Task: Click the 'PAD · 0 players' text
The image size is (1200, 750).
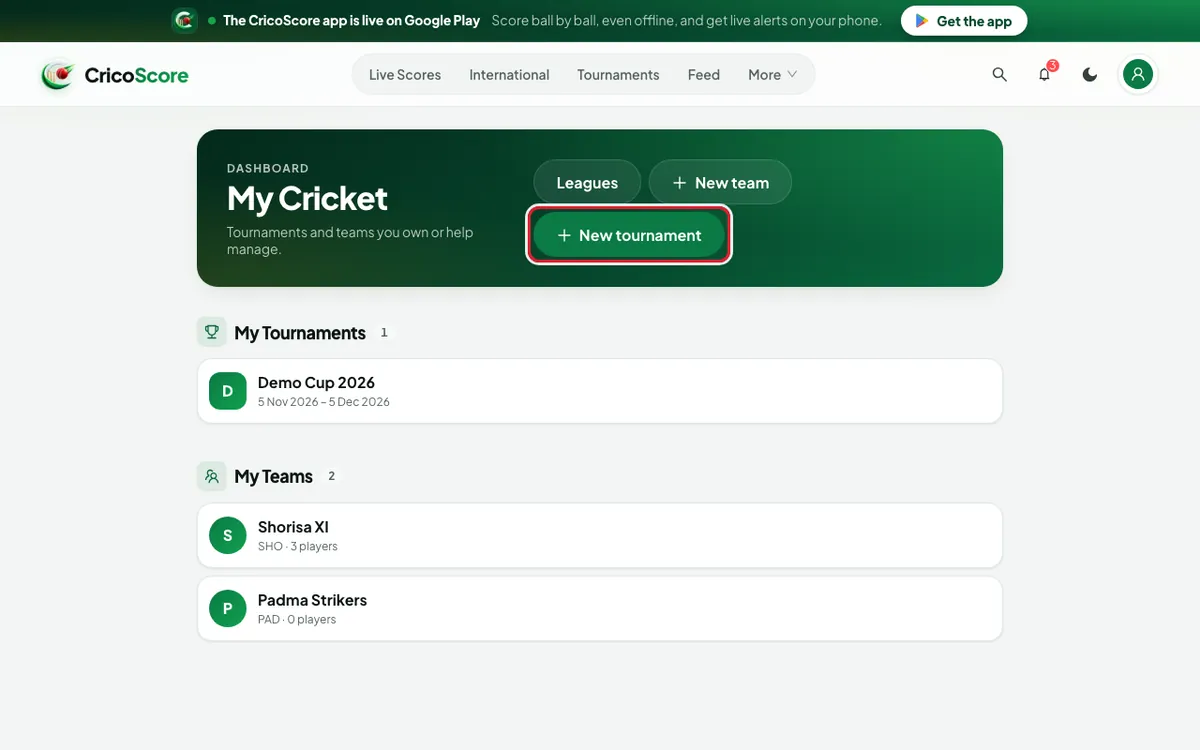Action: 297,619
